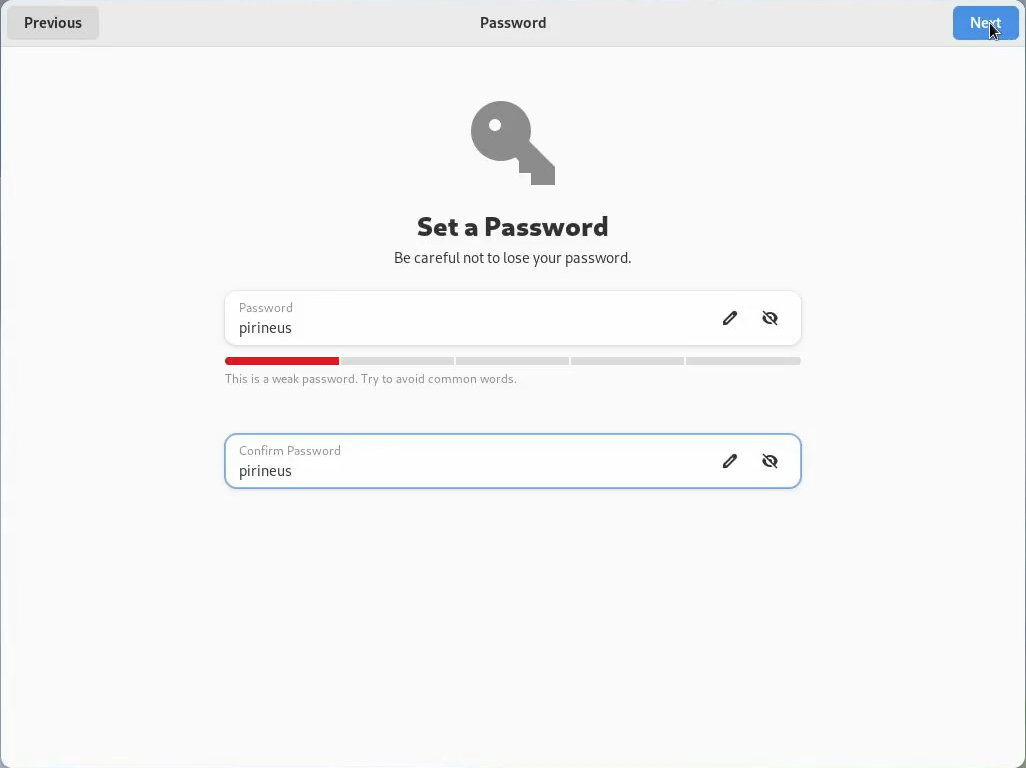Image resolution: width=1026 pixels, height=768 pixels.
Task: Click the middle strength bar segment
Action: (512, 361)
